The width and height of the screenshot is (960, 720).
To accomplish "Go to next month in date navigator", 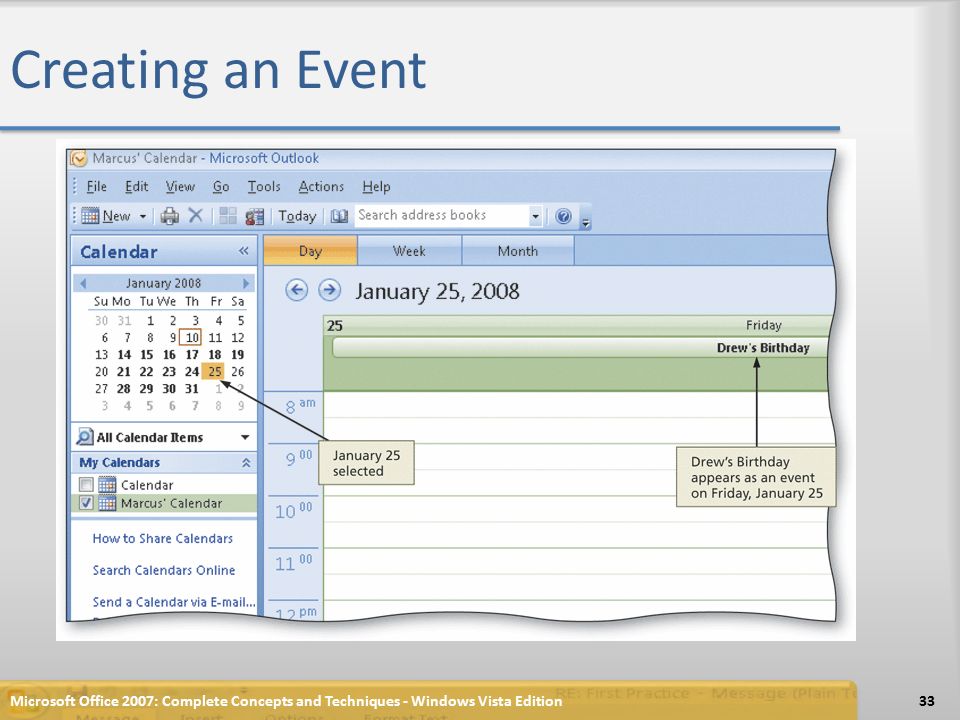I will (246, 283).
